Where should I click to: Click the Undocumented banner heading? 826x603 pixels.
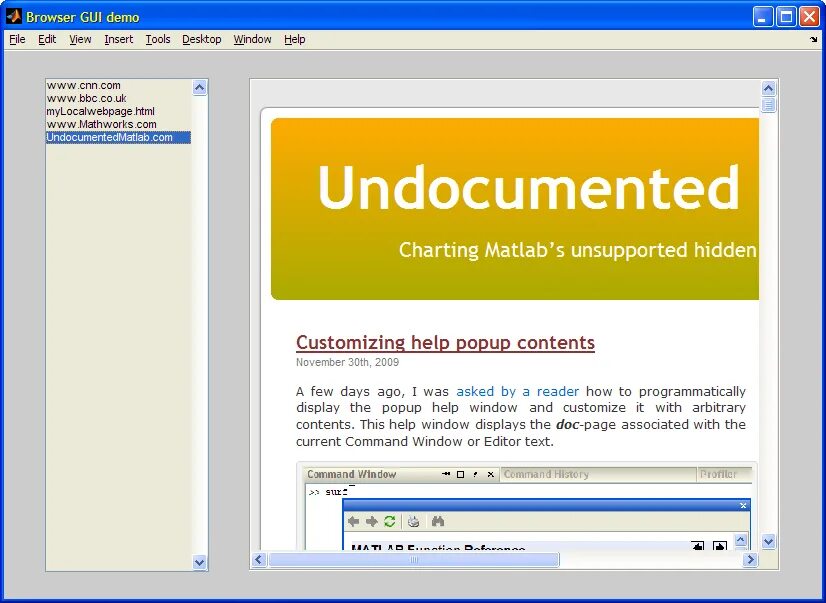528,187
